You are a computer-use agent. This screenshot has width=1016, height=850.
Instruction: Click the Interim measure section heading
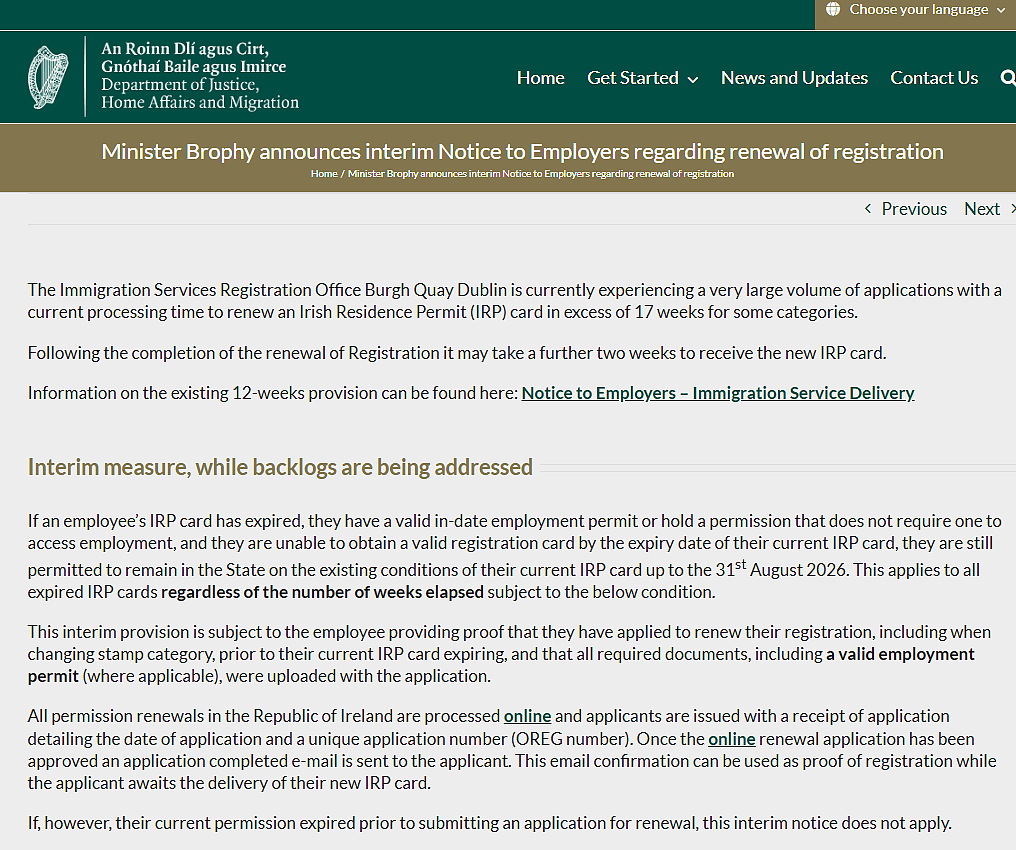[280, 467]
